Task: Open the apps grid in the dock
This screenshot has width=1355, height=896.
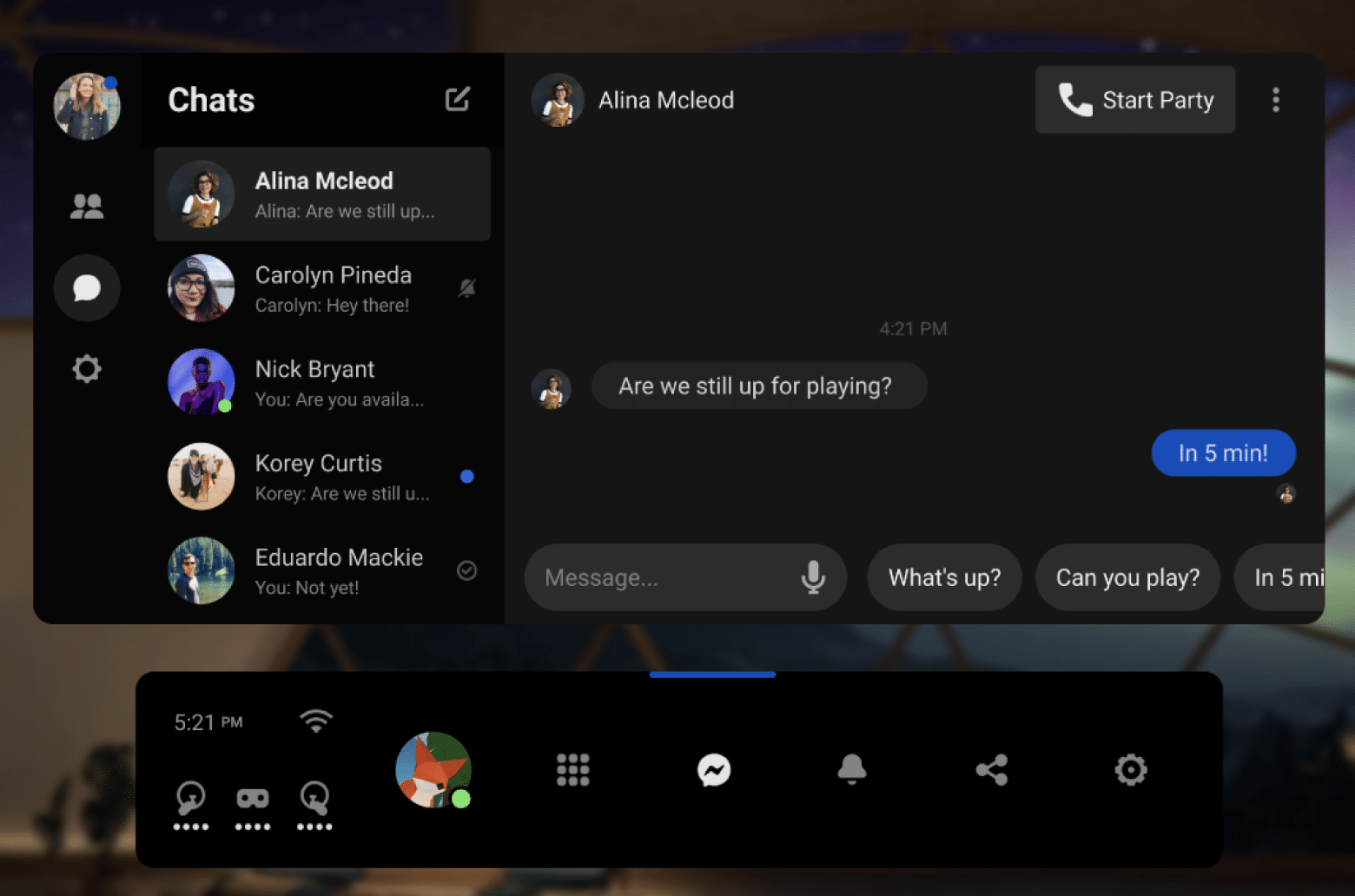Action: click(572, 770)
